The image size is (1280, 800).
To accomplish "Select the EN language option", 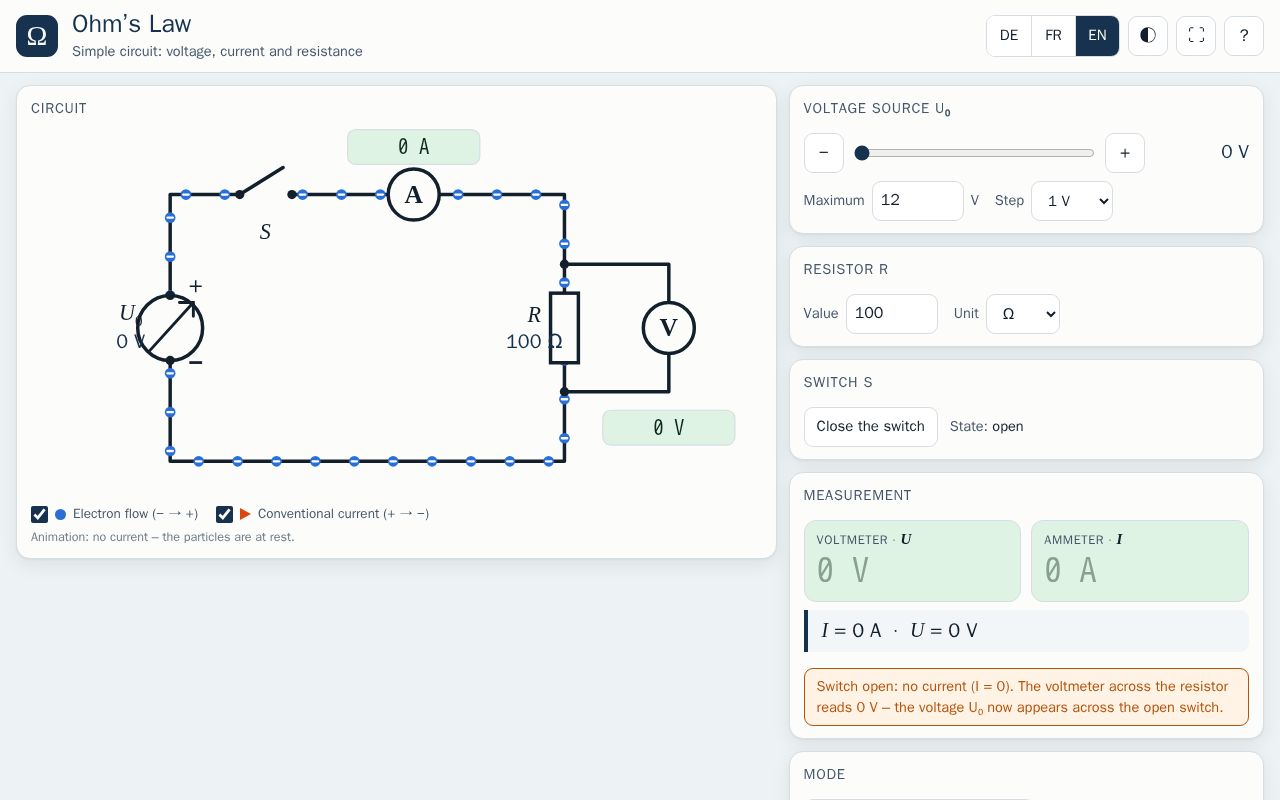I will 1097,36.
